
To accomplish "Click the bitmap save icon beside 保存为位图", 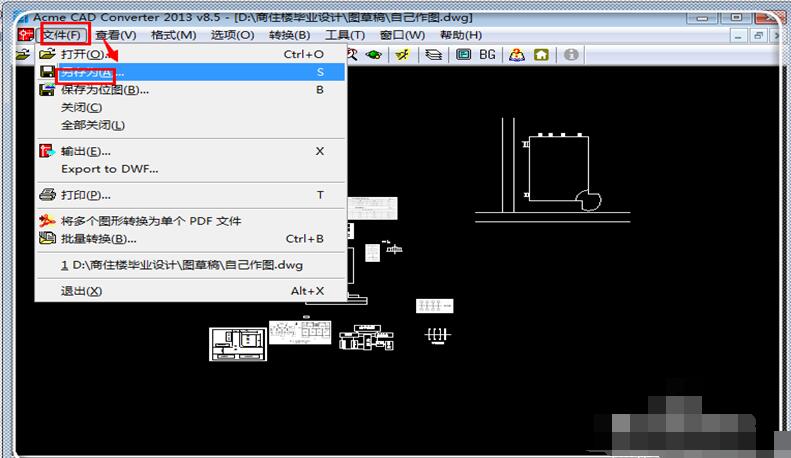I will (x=47, y=90).
